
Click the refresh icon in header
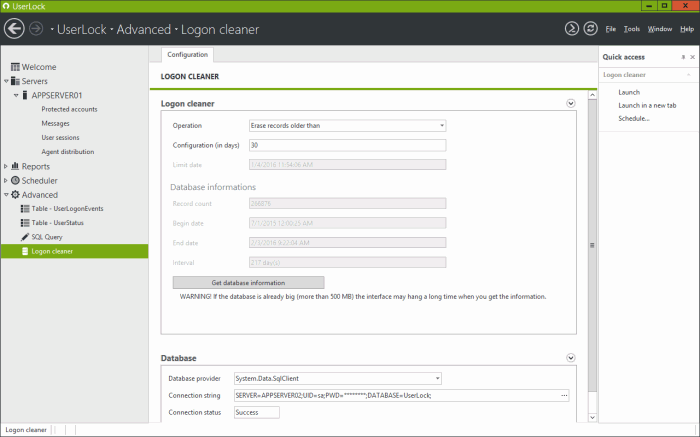click(x=590, y=29)
